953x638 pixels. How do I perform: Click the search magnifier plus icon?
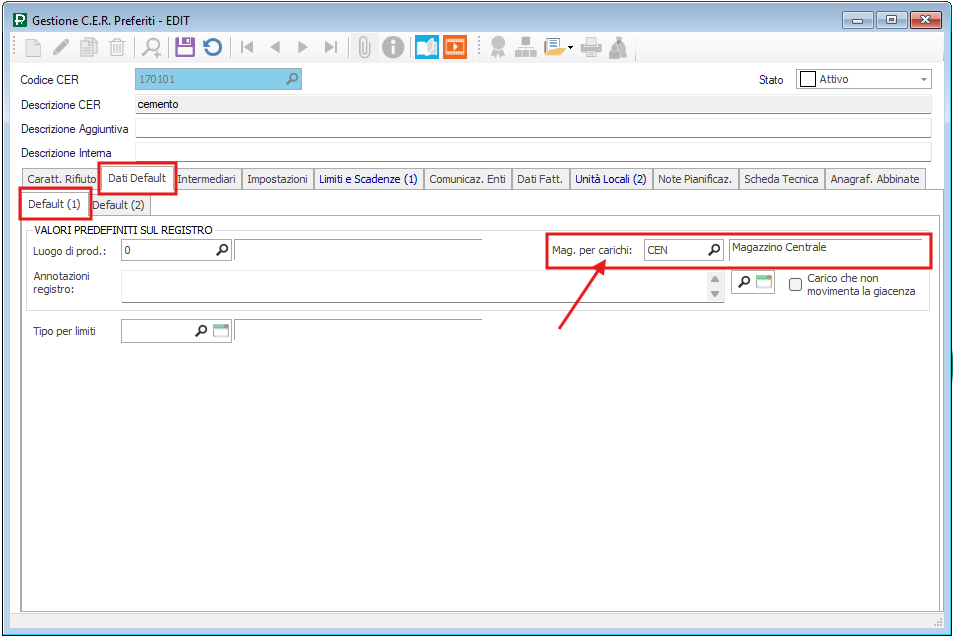[152, 47]
